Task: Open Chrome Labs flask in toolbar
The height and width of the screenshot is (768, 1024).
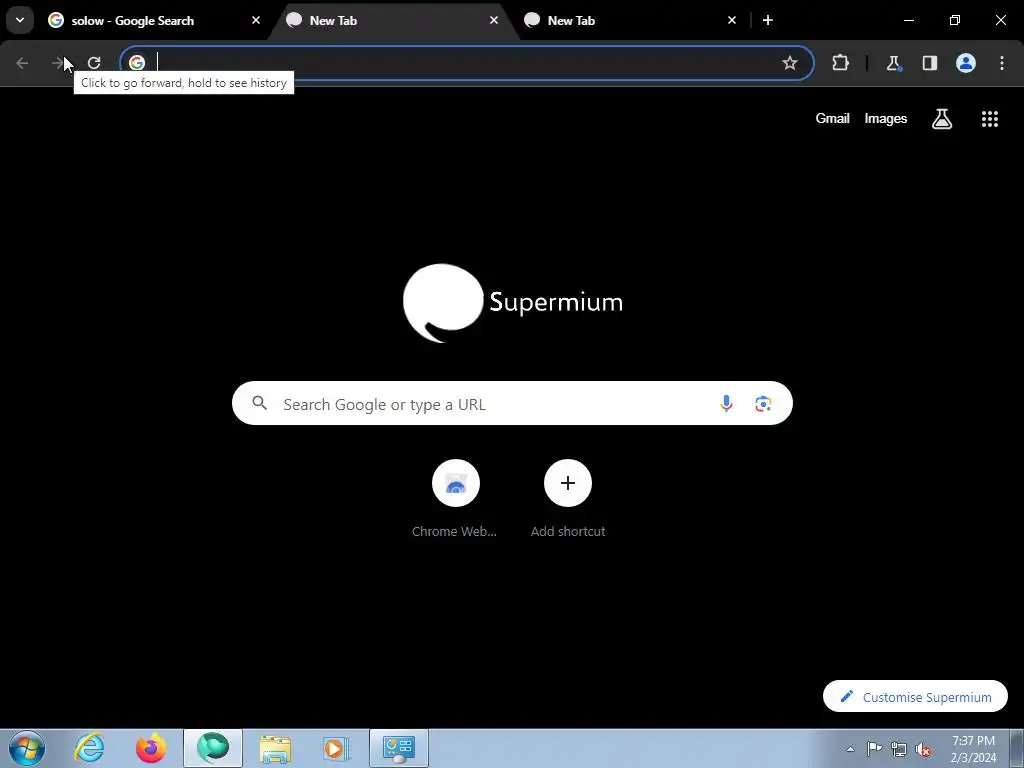Action: click(893, 63)
